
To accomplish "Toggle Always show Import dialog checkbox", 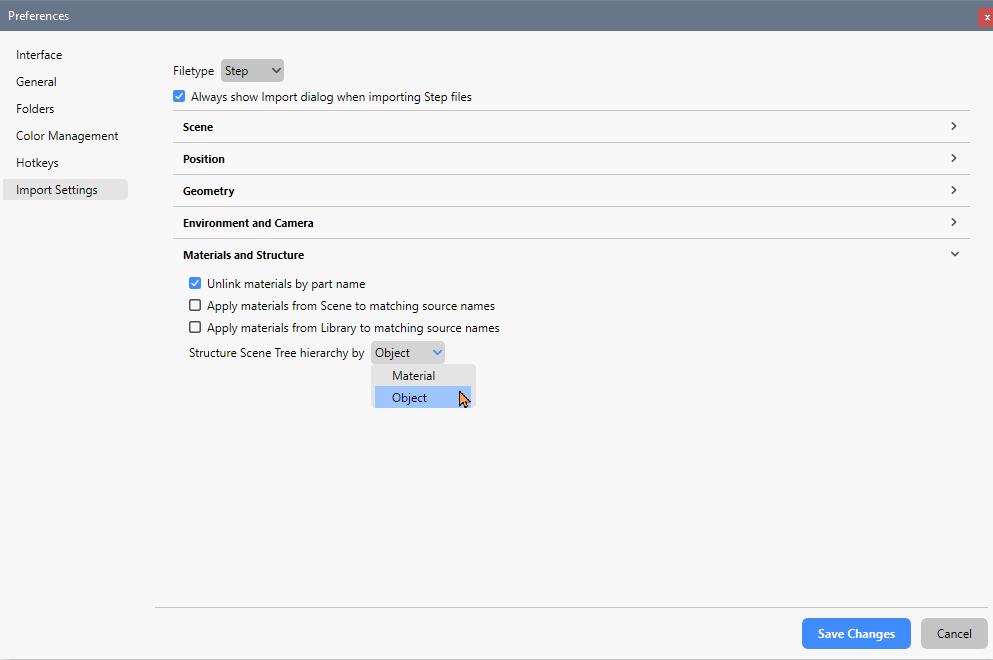I will (x=179, y=96).
